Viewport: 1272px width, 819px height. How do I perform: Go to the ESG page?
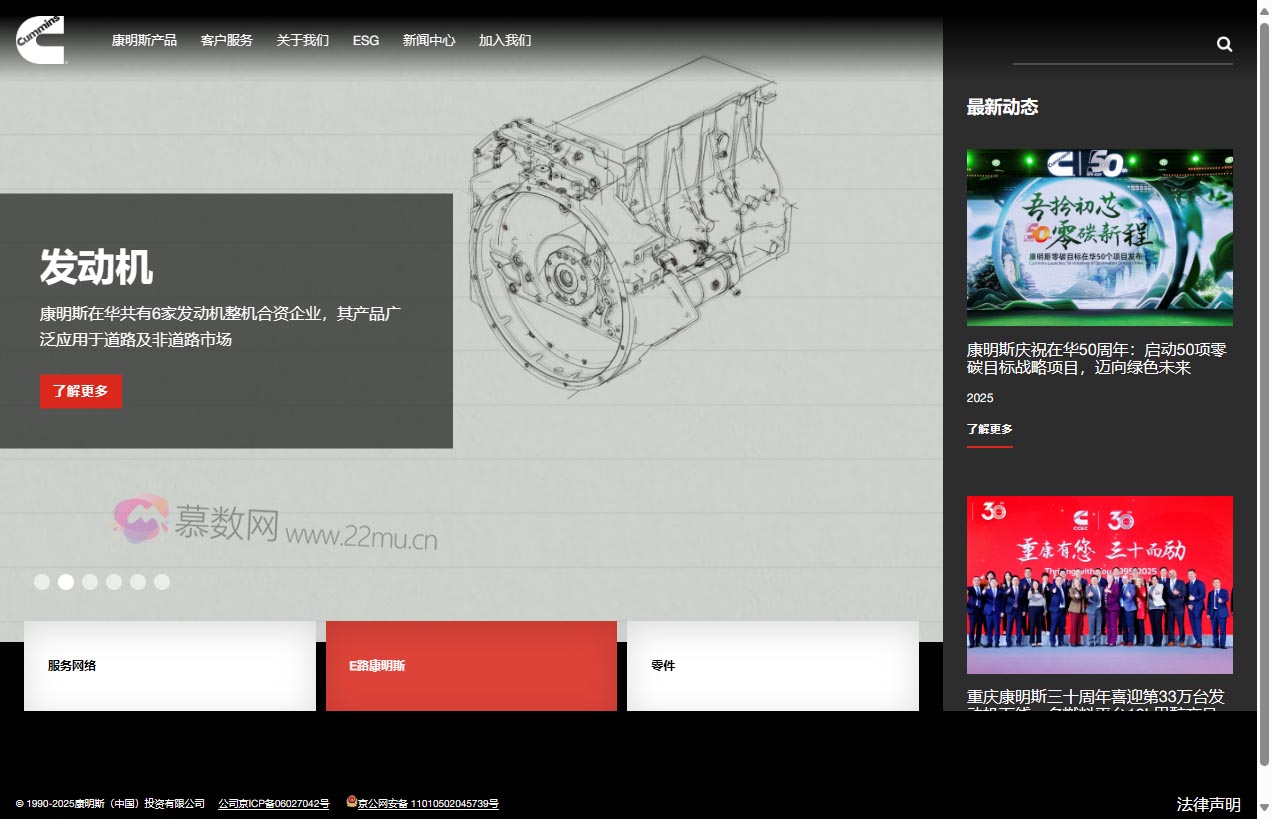[366, 41]
